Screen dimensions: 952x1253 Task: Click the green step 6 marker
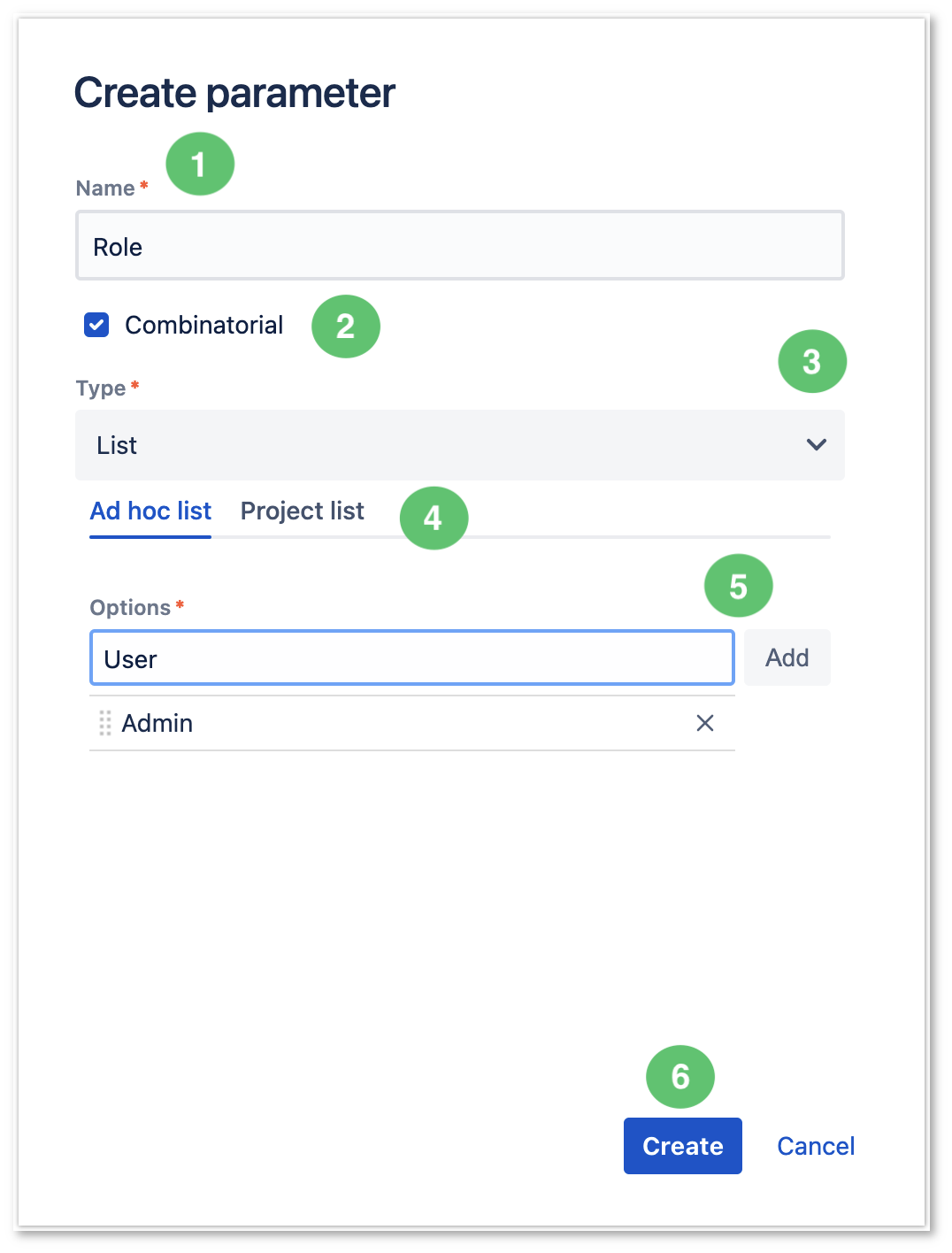coord(680,1077)
